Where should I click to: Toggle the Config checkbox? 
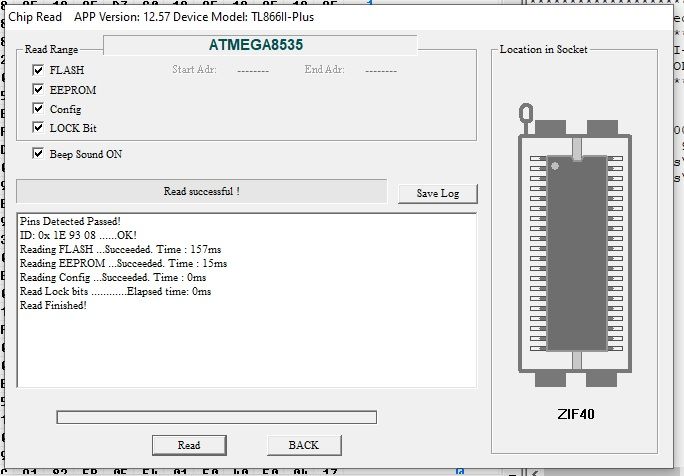coord(38,108)
